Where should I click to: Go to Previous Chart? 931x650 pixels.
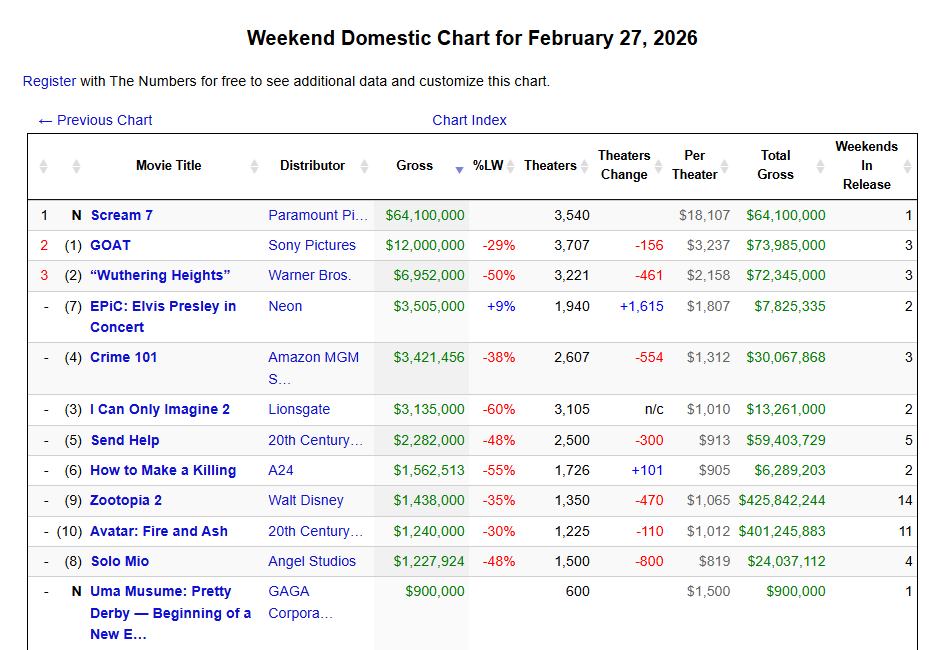(x=95, y=121)
